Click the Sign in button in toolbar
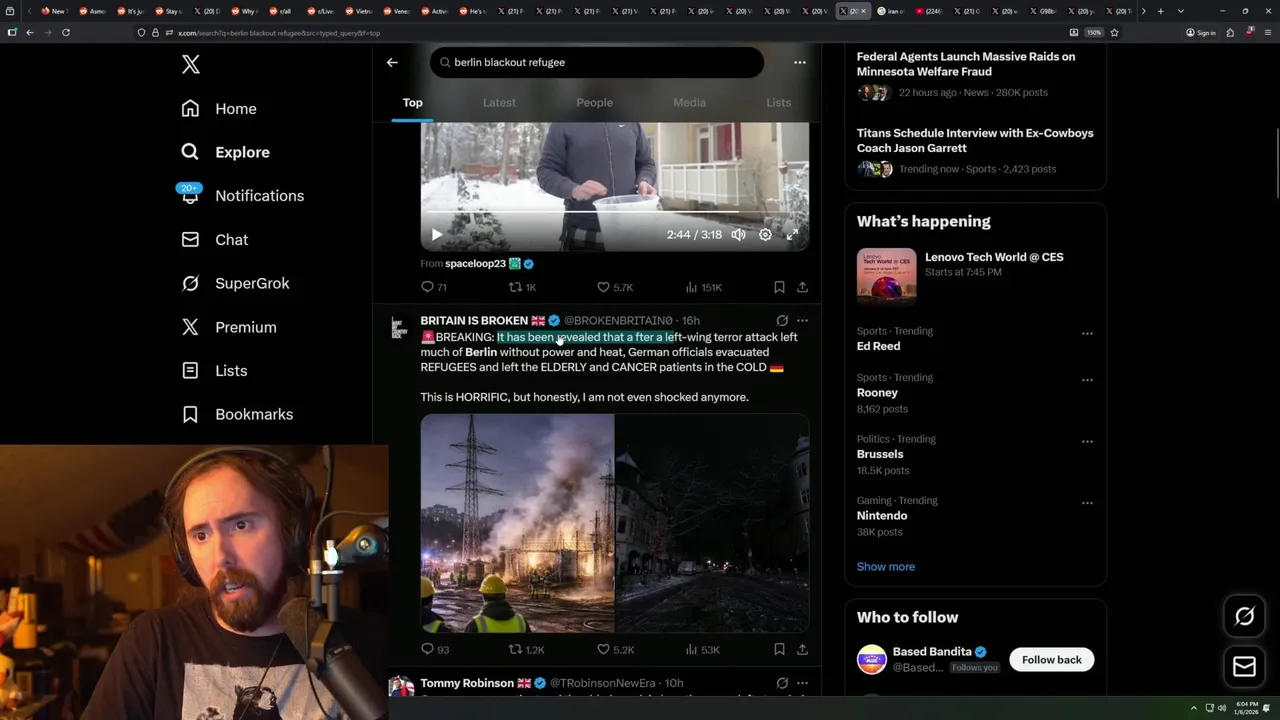The height and width of the screenshot is (720, 1280). coord(1201,32)
